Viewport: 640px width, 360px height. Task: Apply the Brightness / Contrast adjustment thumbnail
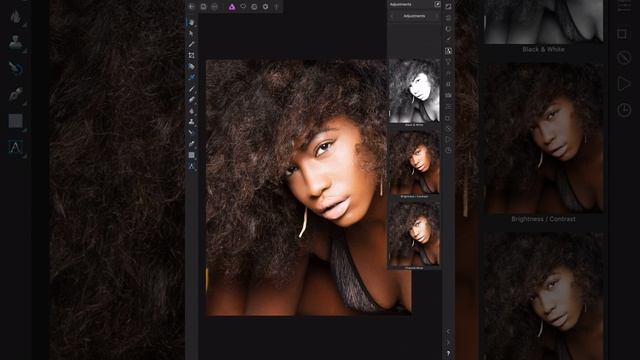414,162
